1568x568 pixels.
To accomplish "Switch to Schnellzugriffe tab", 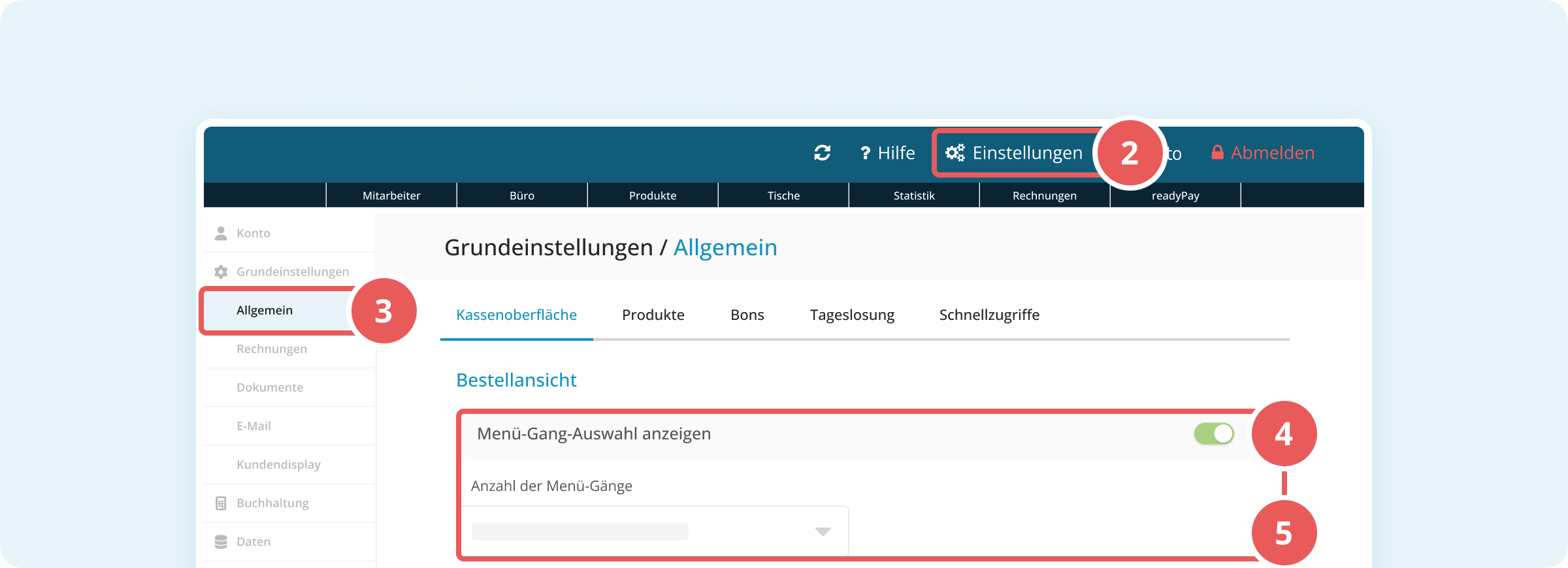I will click(x=989, y=315).
